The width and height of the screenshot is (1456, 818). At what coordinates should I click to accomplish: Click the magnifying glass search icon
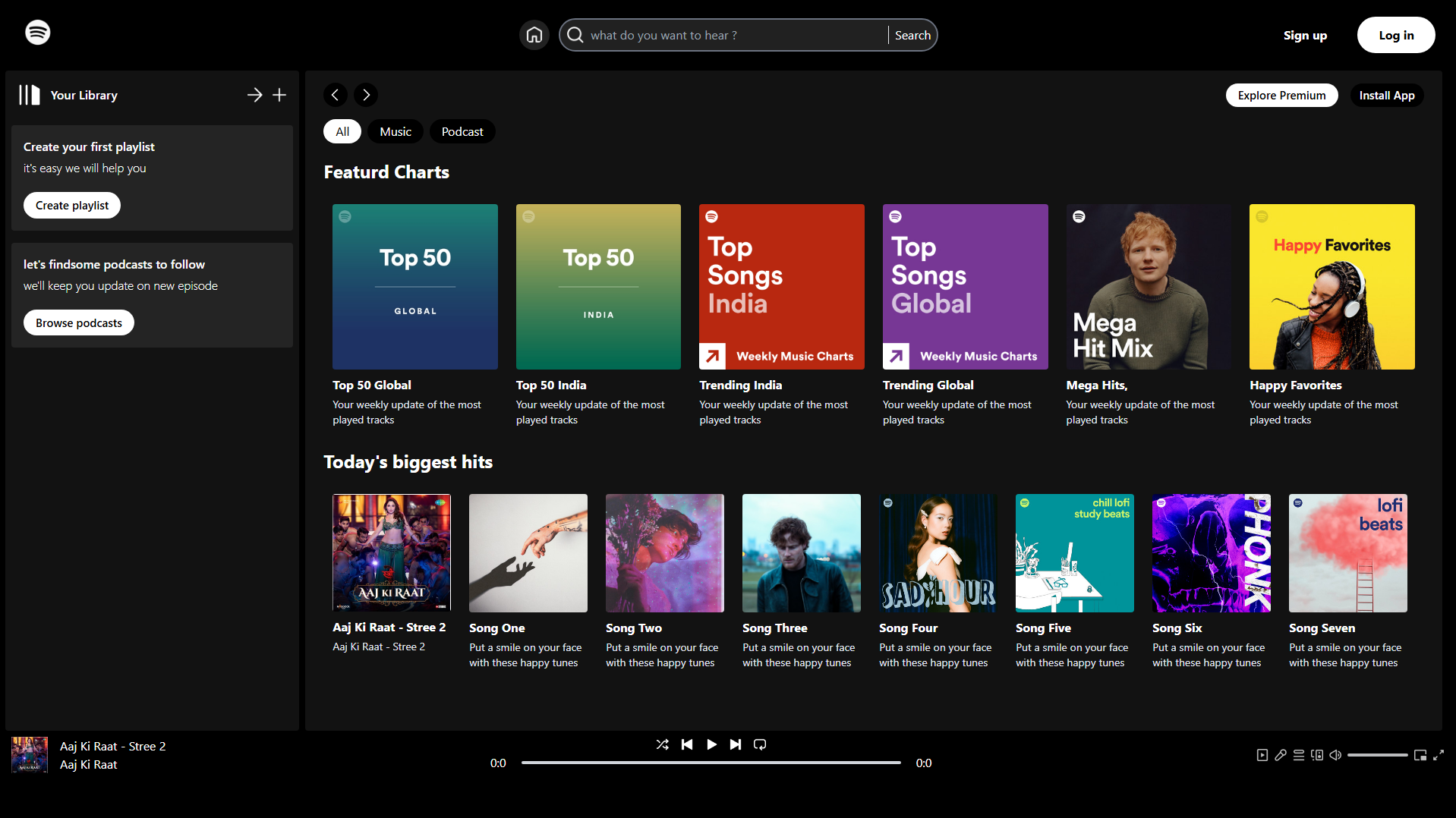coord(575,35)
